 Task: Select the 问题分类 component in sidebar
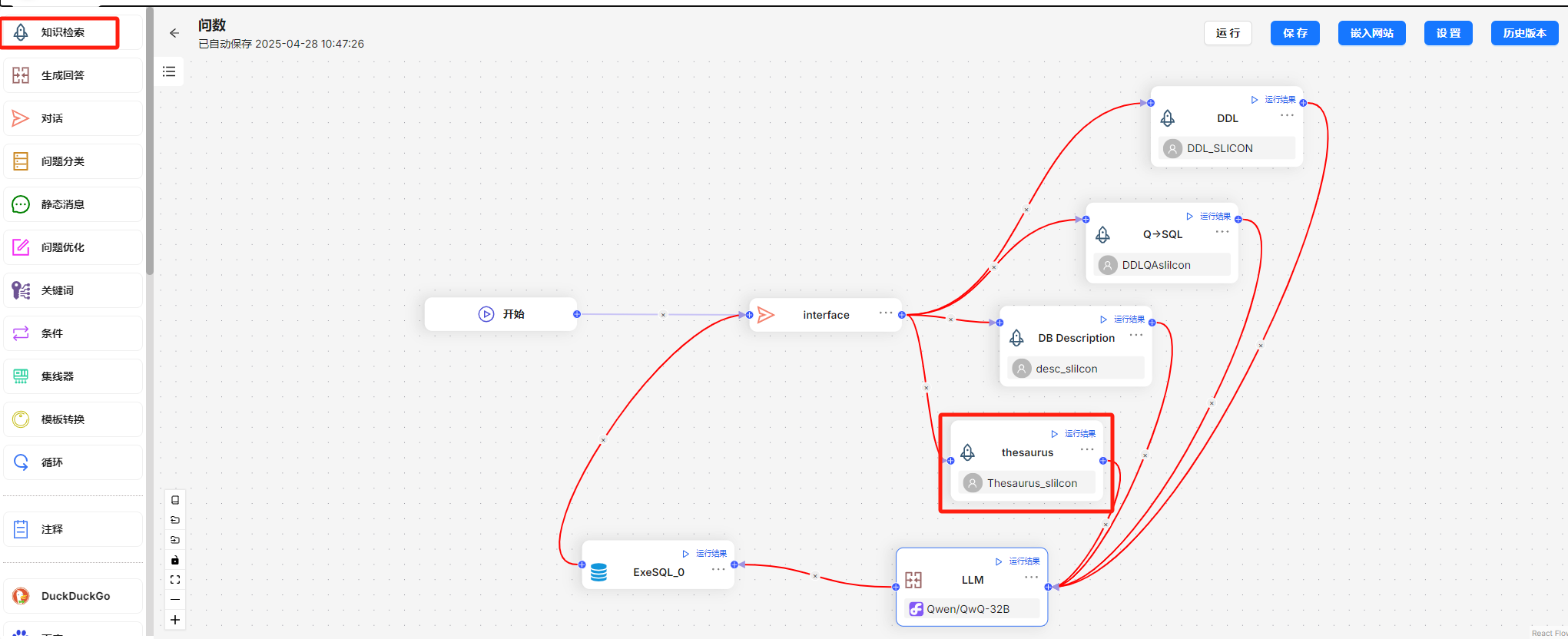[72, 161]
